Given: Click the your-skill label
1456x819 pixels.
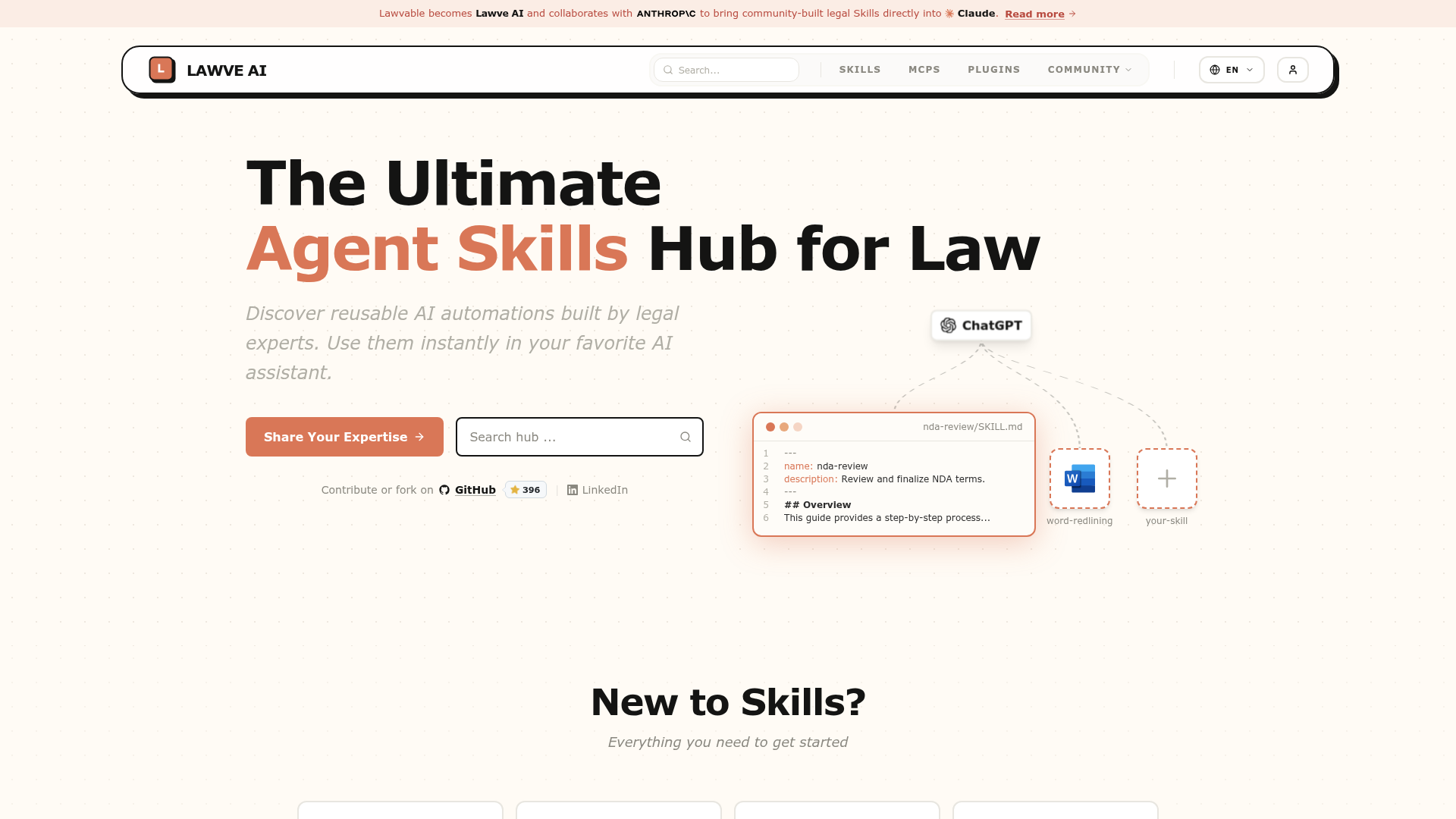Looking at the screenshot, I should pos(1167,521).
